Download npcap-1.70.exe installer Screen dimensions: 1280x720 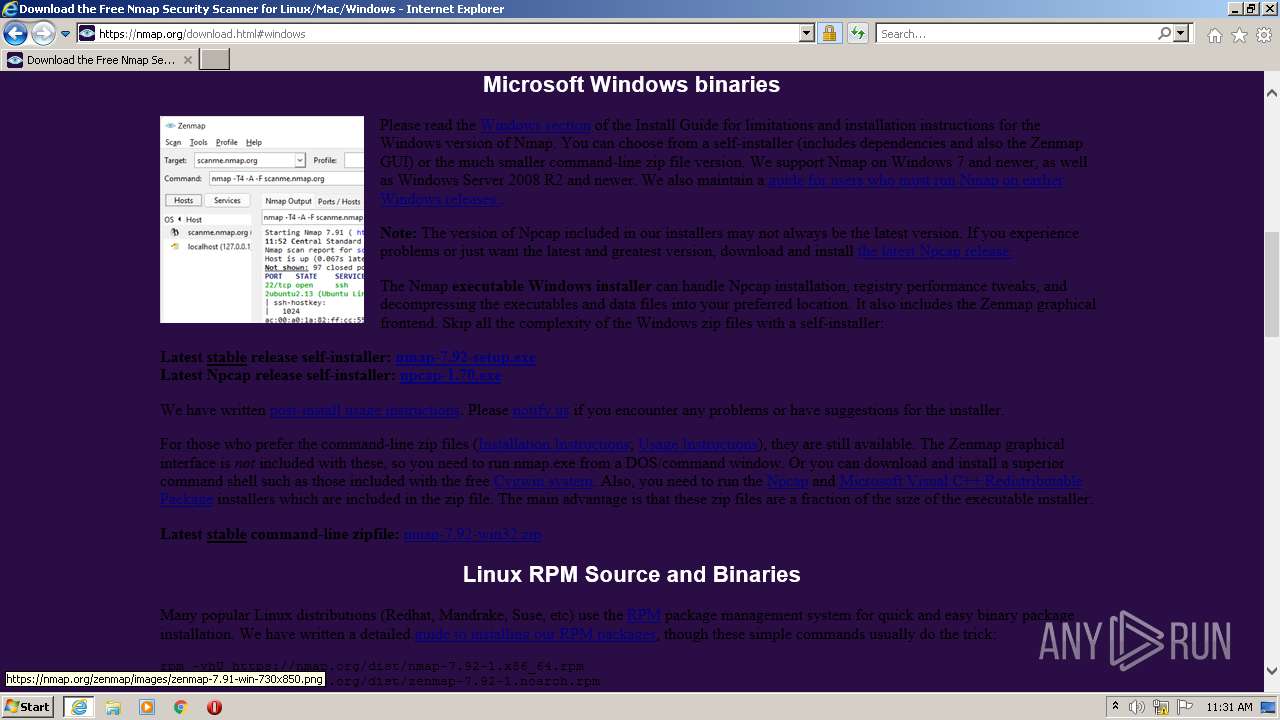(450, 375)
